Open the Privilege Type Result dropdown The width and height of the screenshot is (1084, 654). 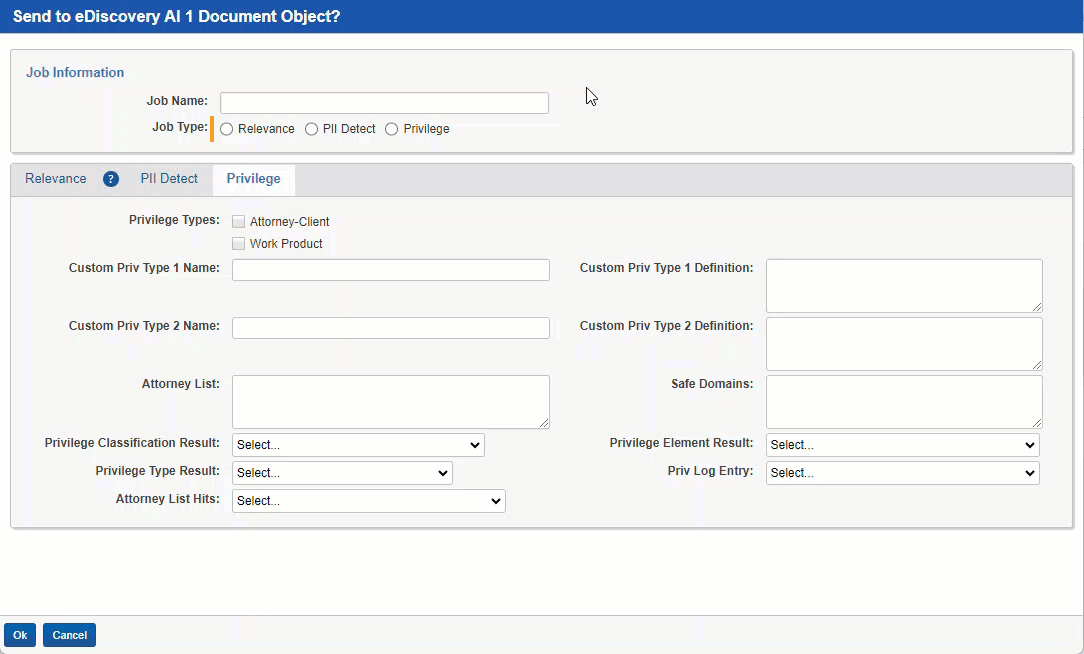tap(341, 472)
